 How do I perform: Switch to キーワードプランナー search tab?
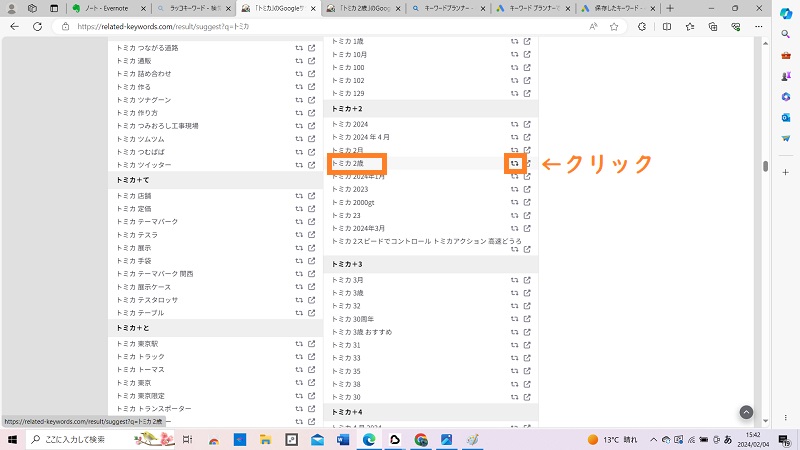448,9
